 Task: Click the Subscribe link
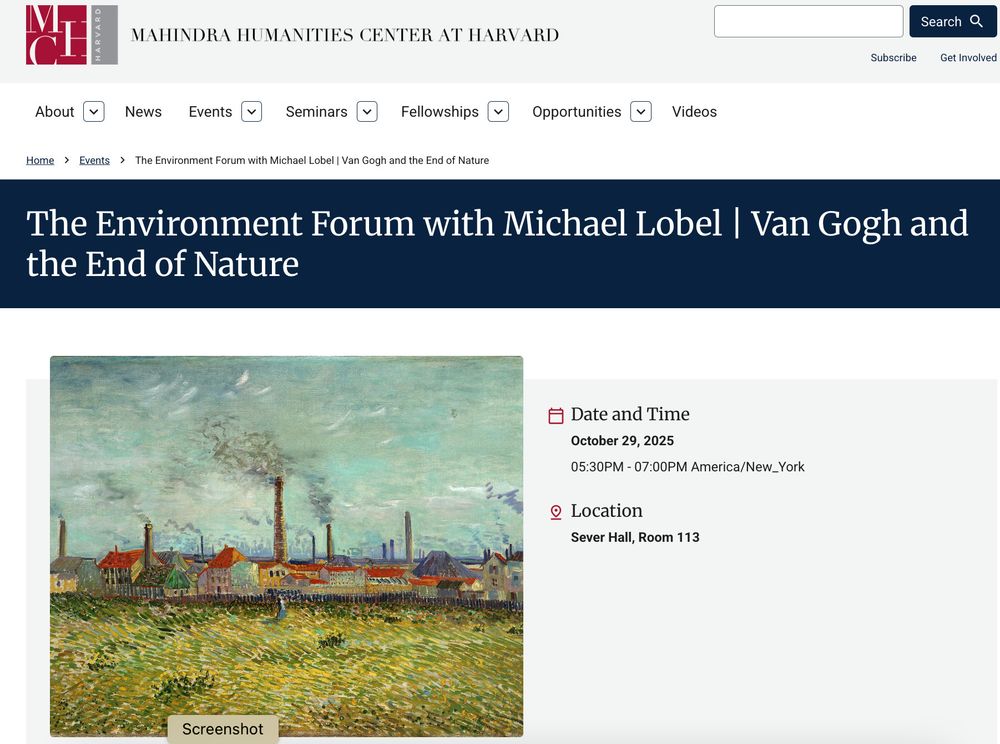893,57
